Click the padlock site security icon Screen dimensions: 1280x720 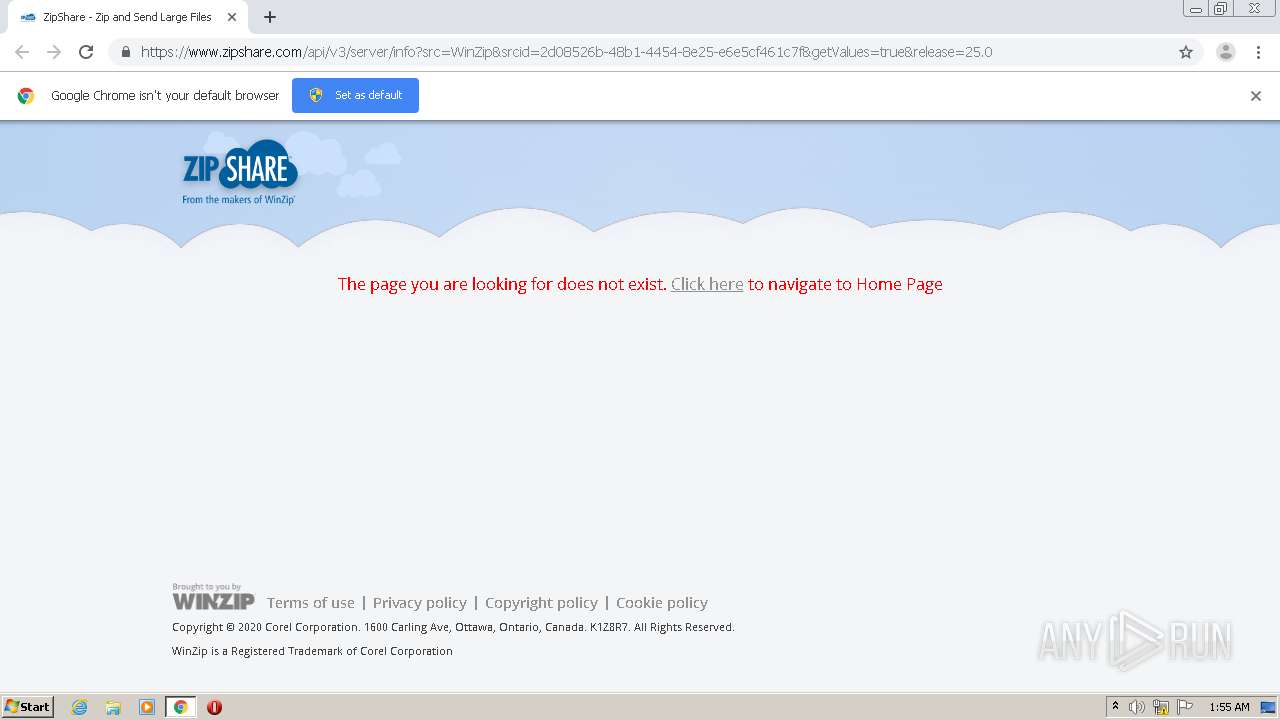pyautogui.click(x=125, y=52)
